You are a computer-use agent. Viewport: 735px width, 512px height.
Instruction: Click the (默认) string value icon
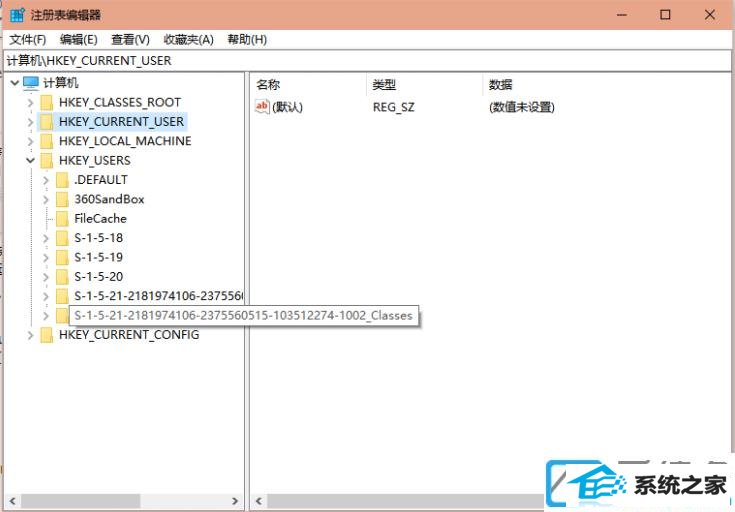point(262,106)
